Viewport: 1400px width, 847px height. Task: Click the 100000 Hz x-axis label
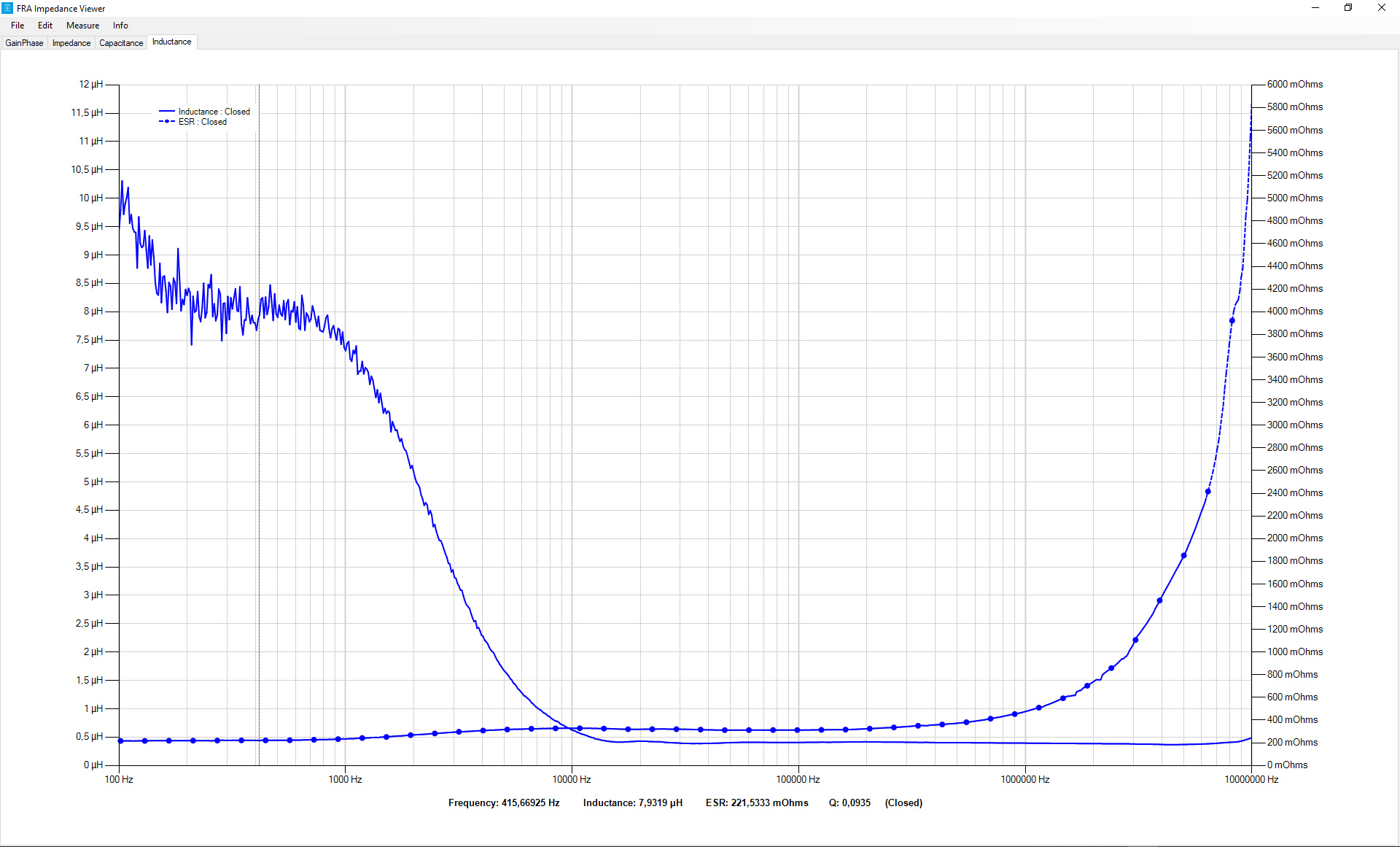pyautogui.click(x=798, y=780)
